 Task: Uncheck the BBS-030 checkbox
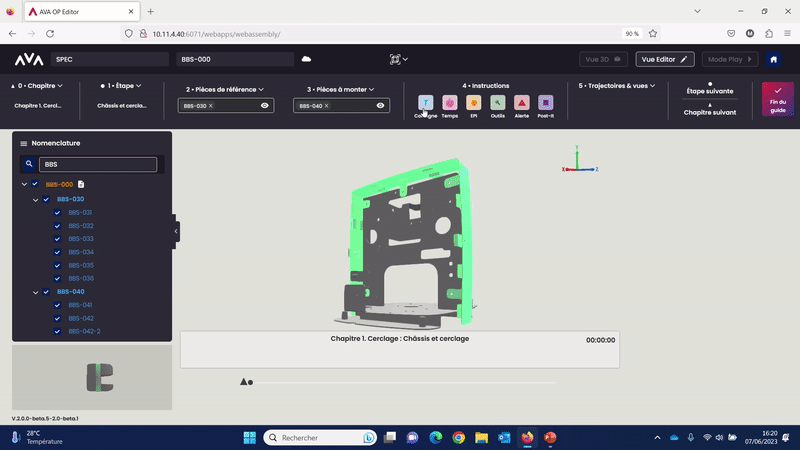(x=46, y=199)
